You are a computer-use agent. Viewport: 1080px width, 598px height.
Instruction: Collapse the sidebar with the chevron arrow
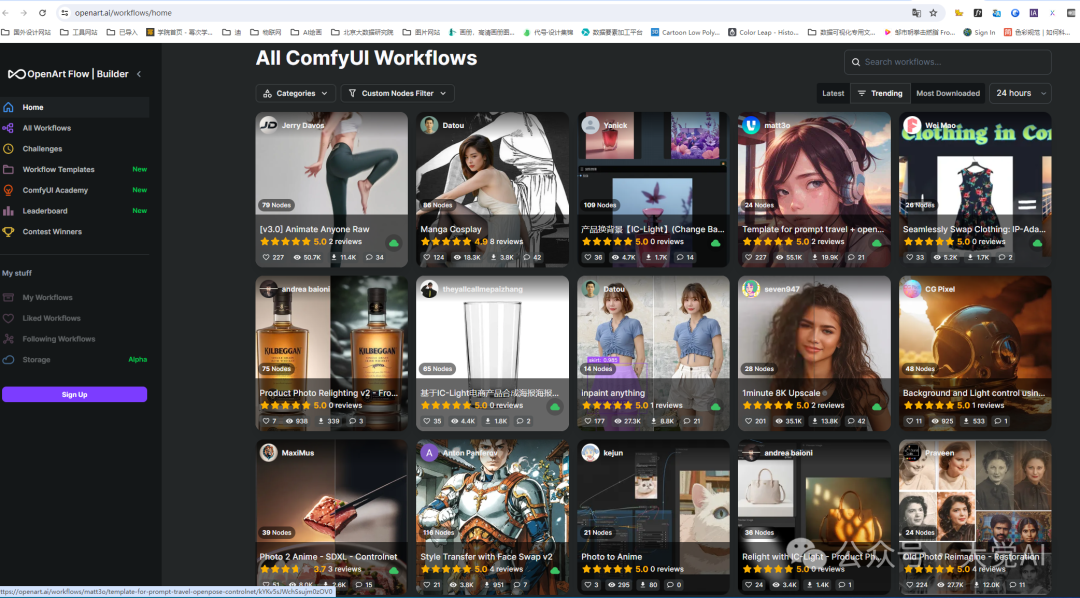[138, 73]
